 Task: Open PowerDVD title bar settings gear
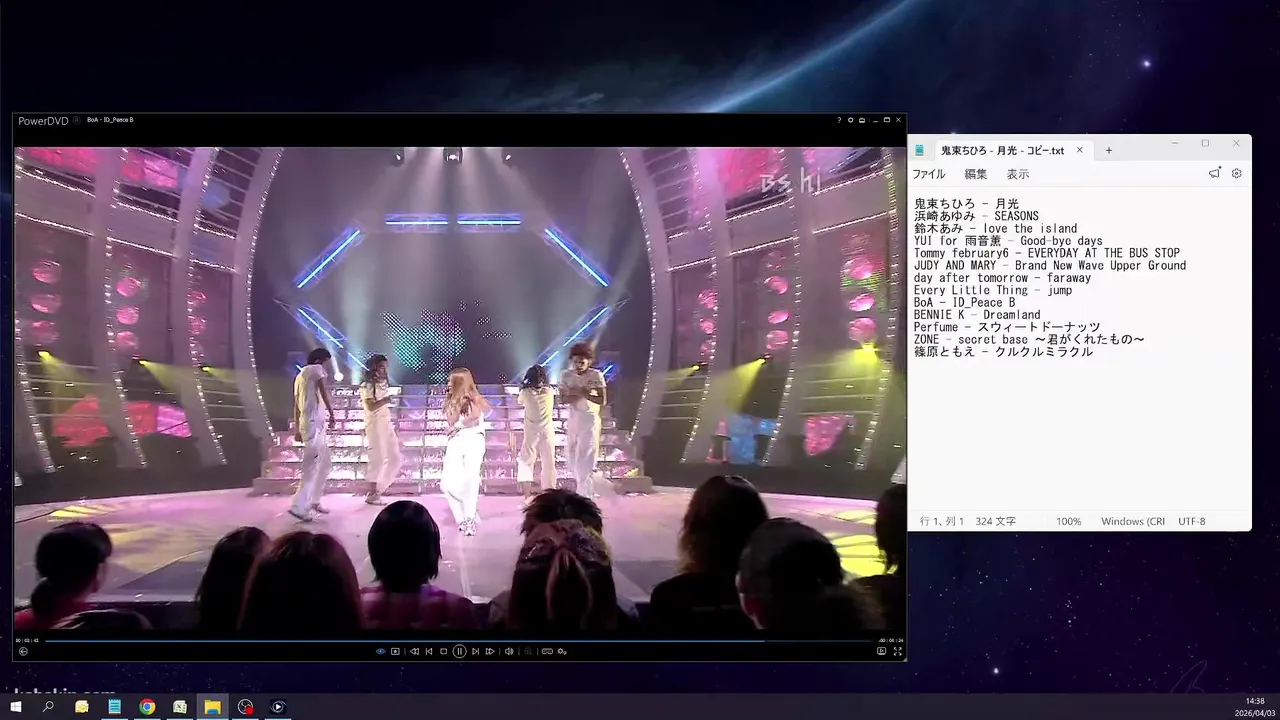(x=850, y=120)
